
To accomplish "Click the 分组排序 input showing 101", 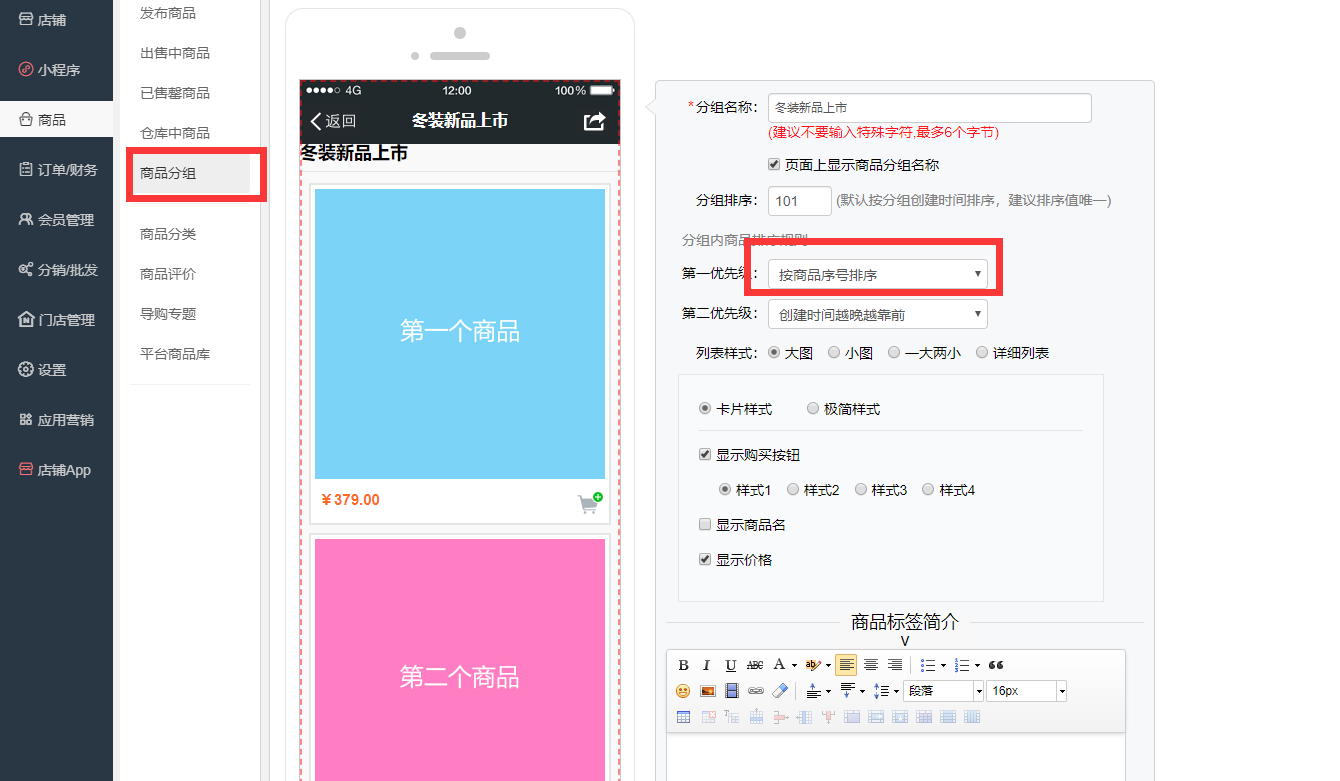I will [x=799, y=200].
